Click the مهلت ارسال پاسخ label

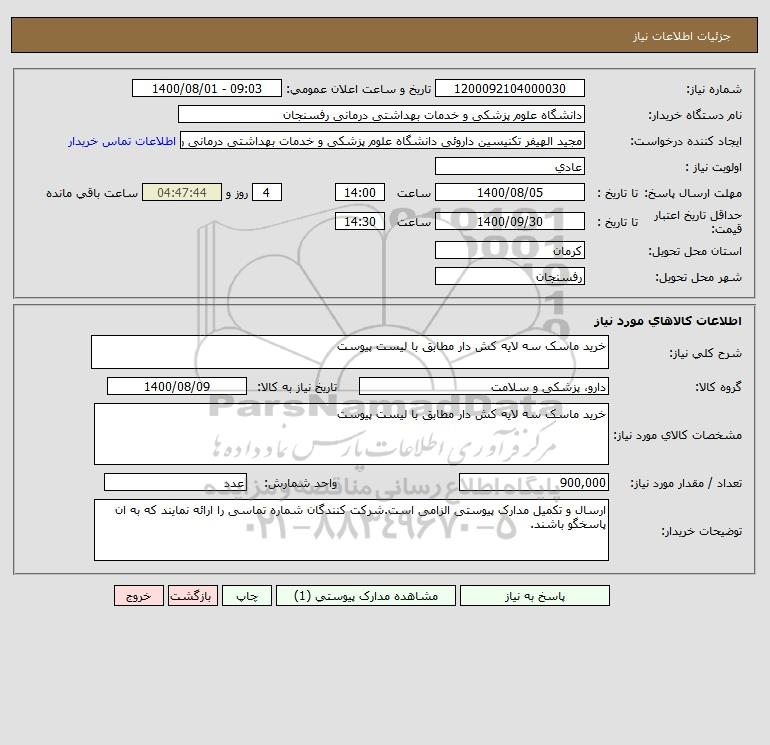tap(694, 193)
